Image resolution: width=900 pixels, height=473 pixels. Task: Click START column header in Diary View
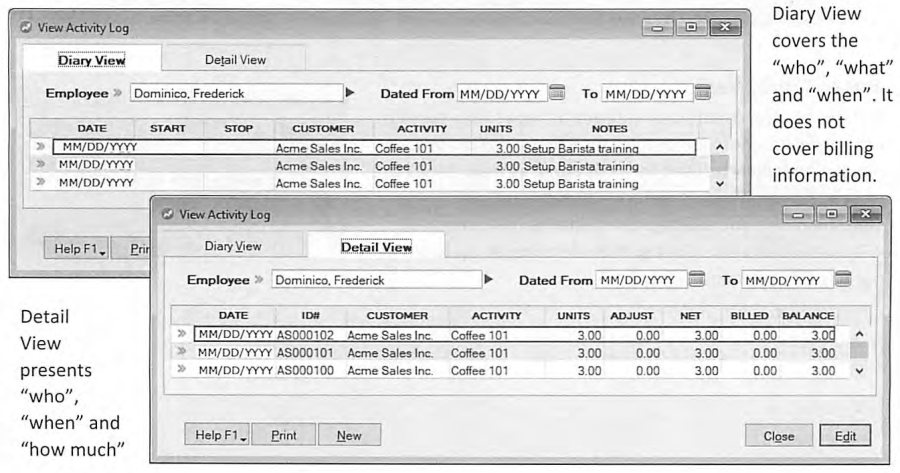coord(168,129)
